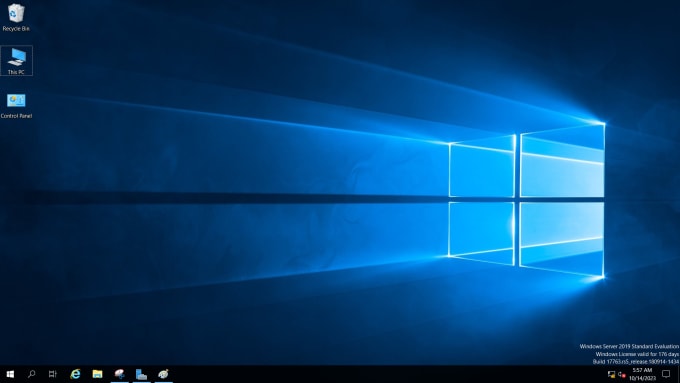
Task: Select the Control Panel desktop shortcut
Action: pos(16,106)
